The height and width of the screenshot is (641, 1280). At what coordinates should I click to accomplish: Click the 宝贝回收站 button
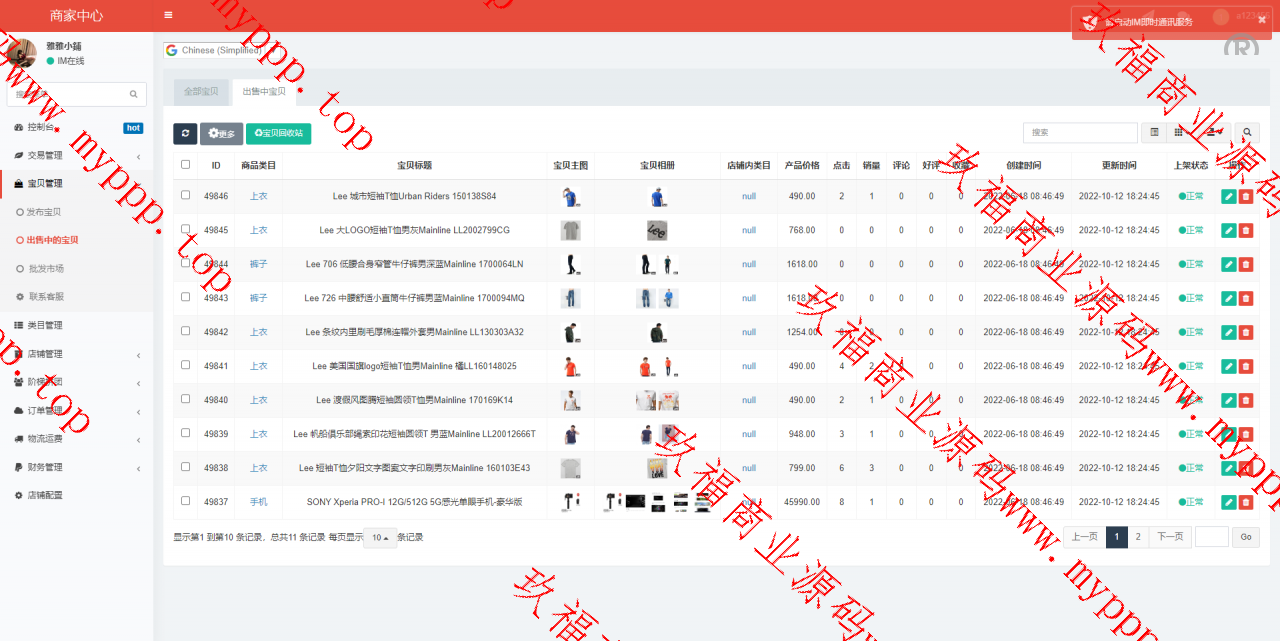278,134
